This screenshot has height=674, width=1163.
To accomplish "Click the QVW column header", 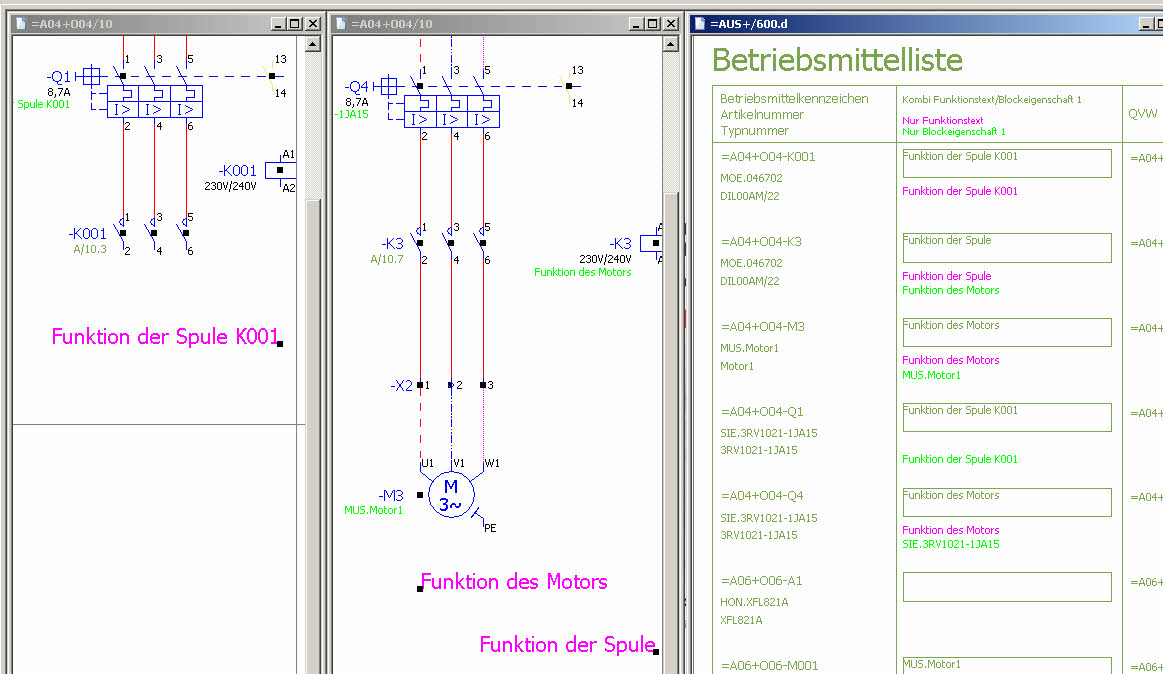I will (x=1142, y=113).
